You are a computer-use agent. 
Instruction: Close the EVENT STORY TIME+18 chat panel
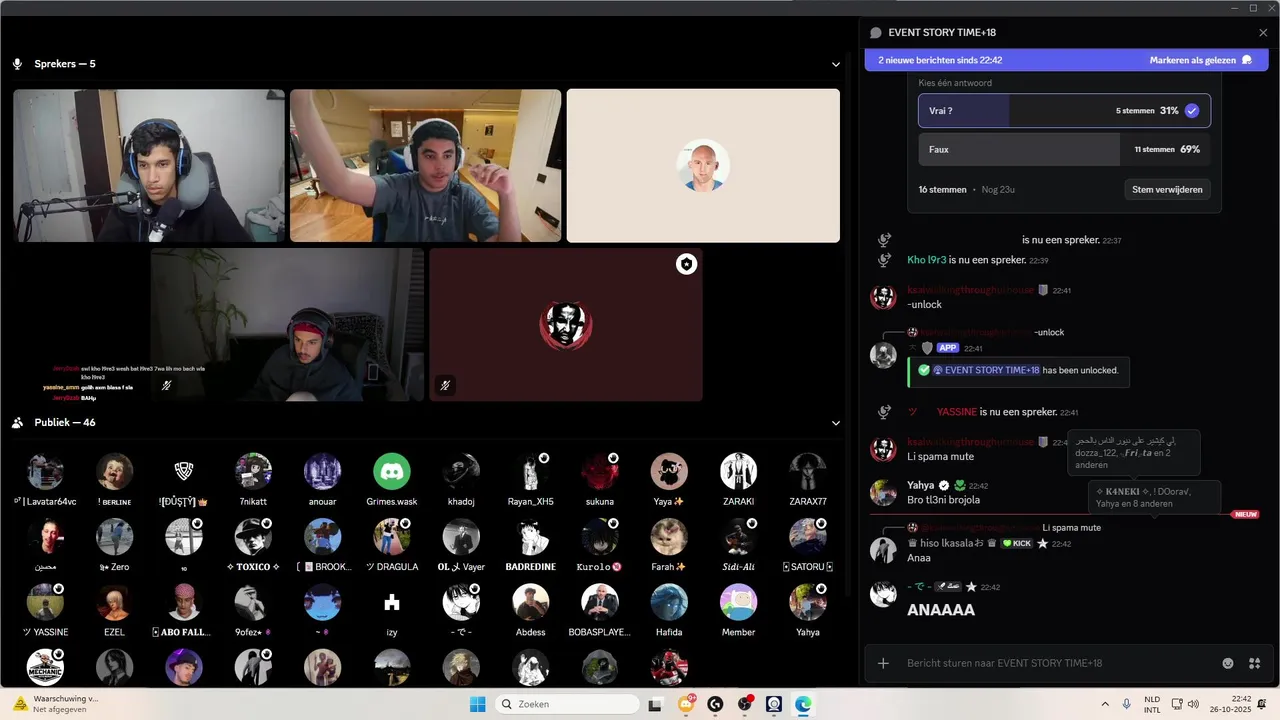[x=1263, y=32]
